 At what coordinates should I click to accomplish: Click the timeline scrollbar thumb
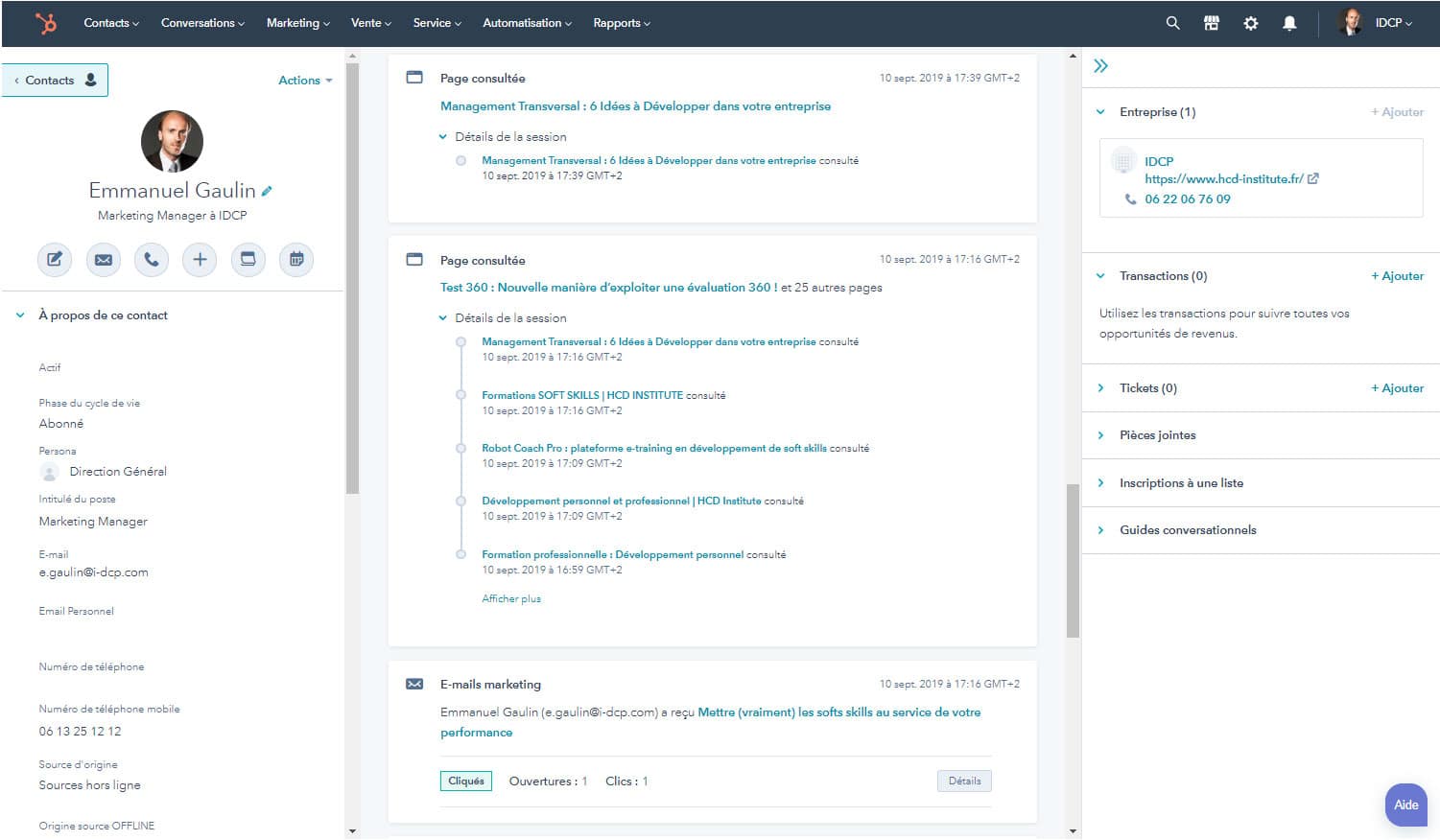click(1073, 561)
